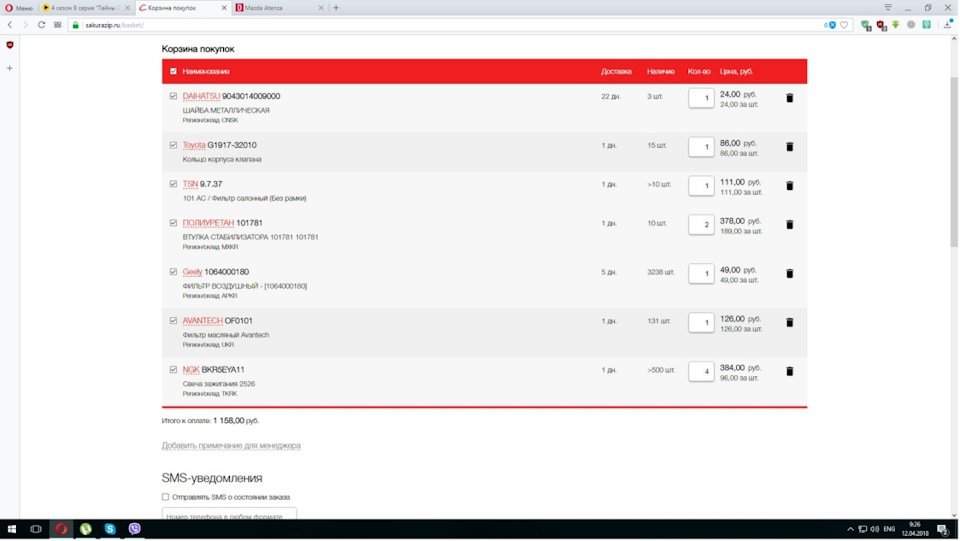Viewport: 960px width, 541px height.
Task: Add a sidebar item with plus icon
Action: coord(10,68)
